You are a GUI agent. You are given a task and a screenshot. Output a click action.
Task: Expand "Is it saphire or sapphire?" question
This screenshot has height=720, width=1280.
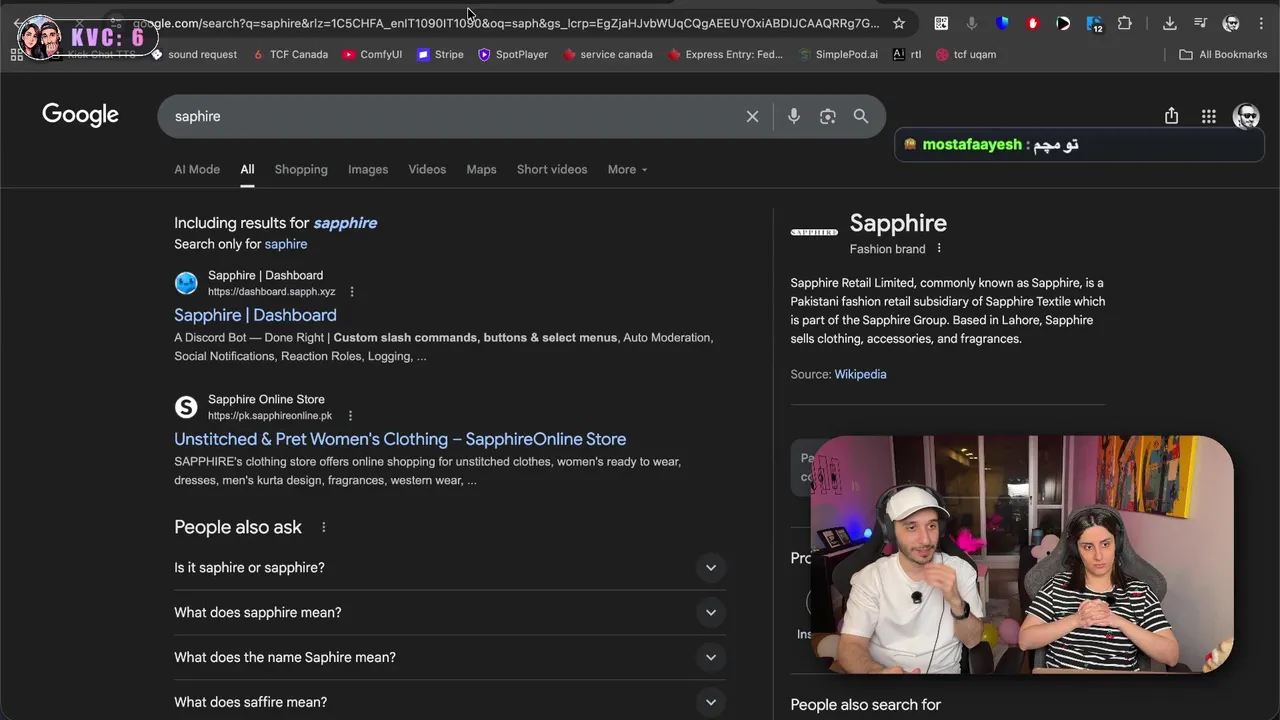(x=449, y=567)
